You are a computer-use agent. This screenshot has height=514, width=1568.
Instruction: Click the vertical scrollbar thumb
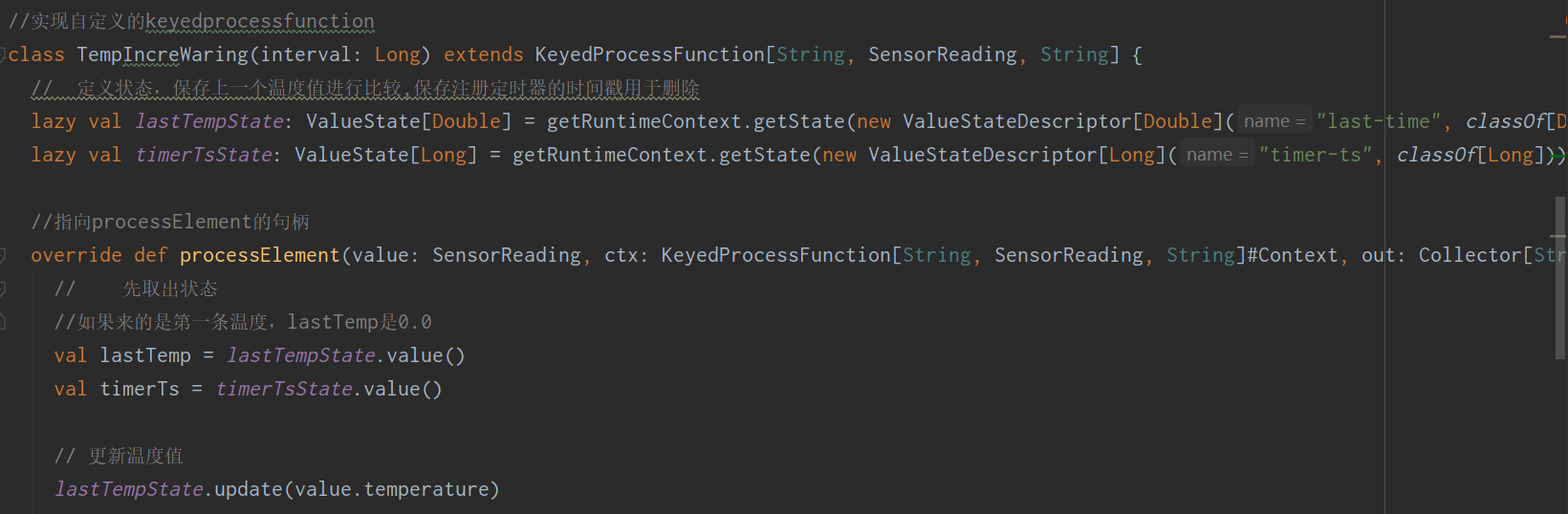coord(1559,277)
